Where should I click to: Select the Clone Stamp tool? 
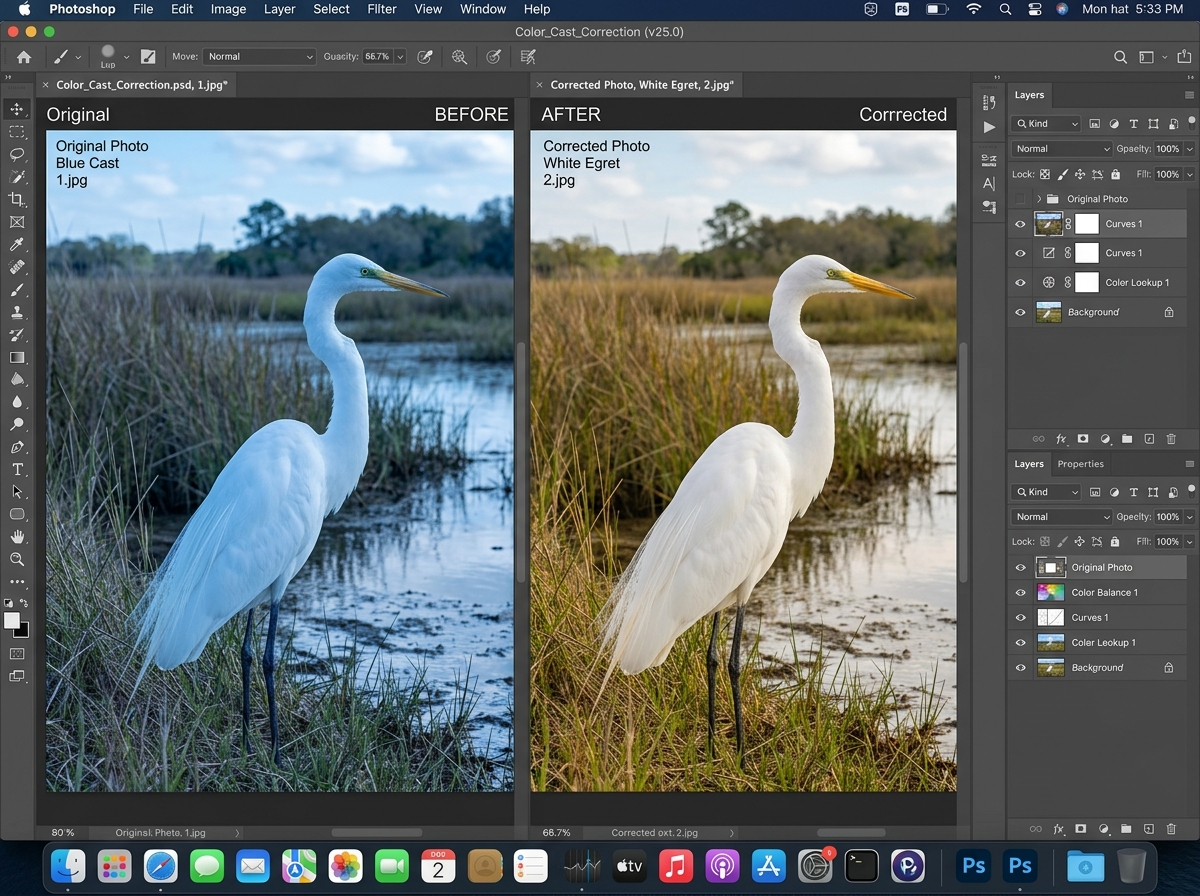(x=16, y=313)
